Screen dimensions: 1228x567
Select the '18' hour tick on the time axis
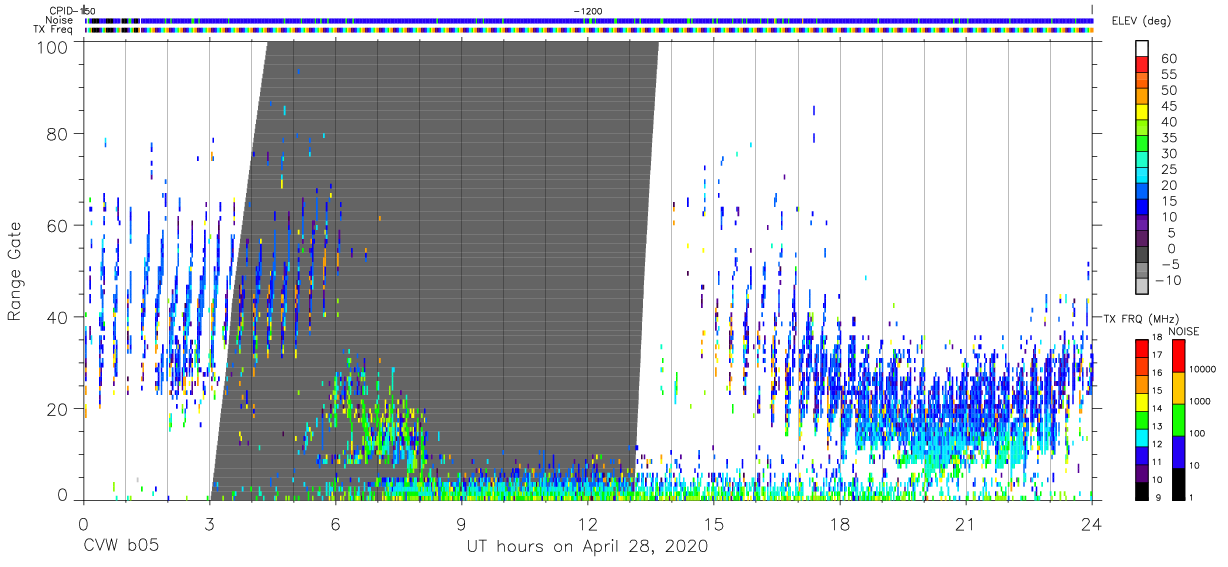839,524
